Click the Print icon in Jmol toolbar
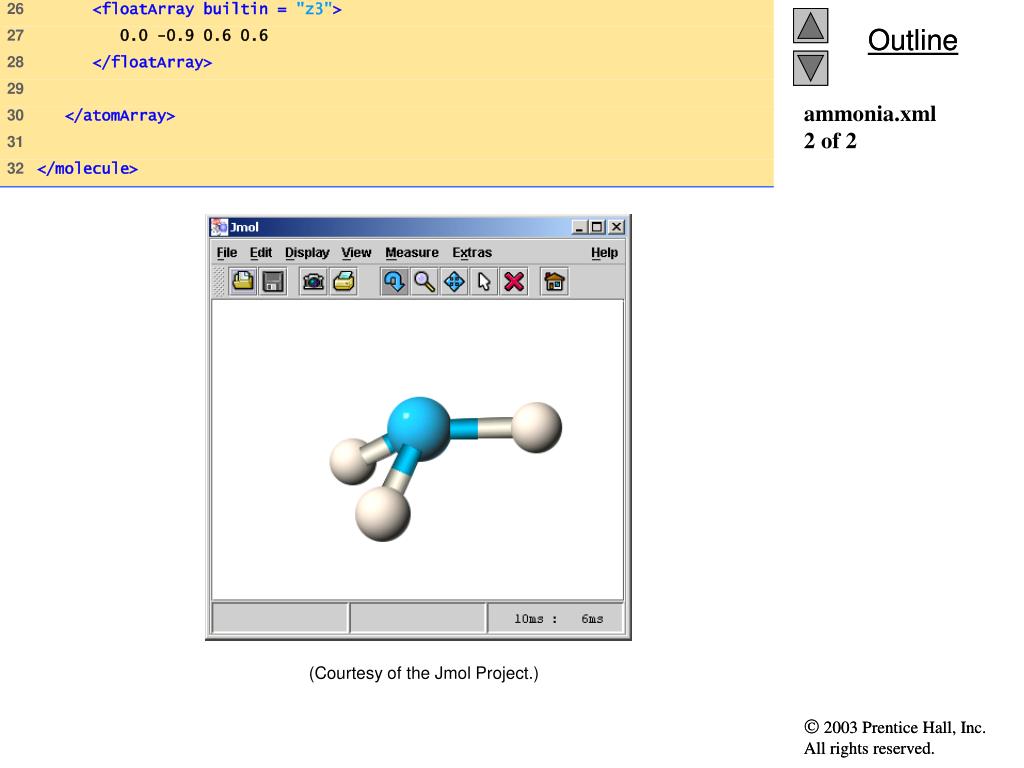The image size is (1024, 768). (x=344, y=281)
